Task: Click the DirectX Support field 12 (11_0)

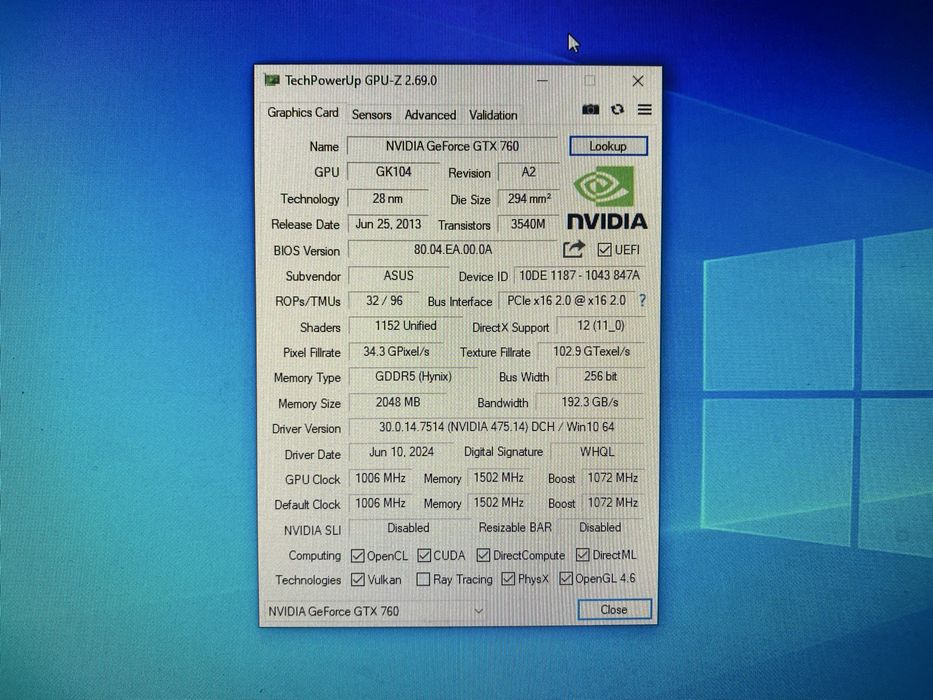Action: click(x=601, y=326)
